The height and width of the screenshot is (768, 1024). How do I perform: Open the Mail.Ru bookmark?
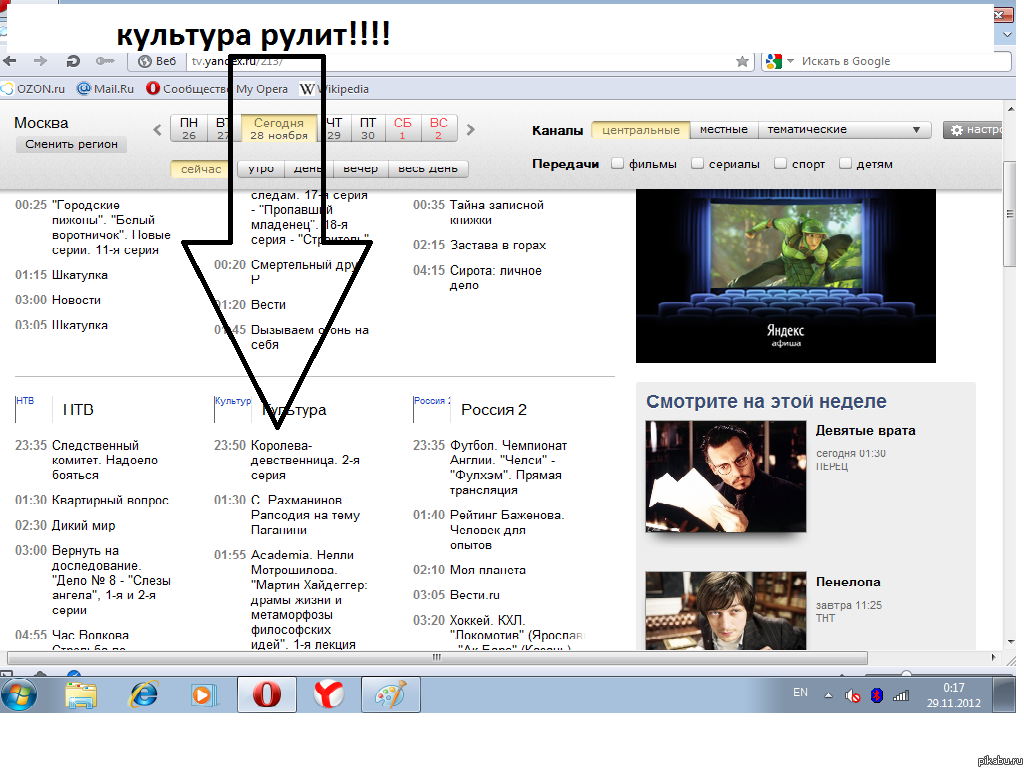pos(105,89)
